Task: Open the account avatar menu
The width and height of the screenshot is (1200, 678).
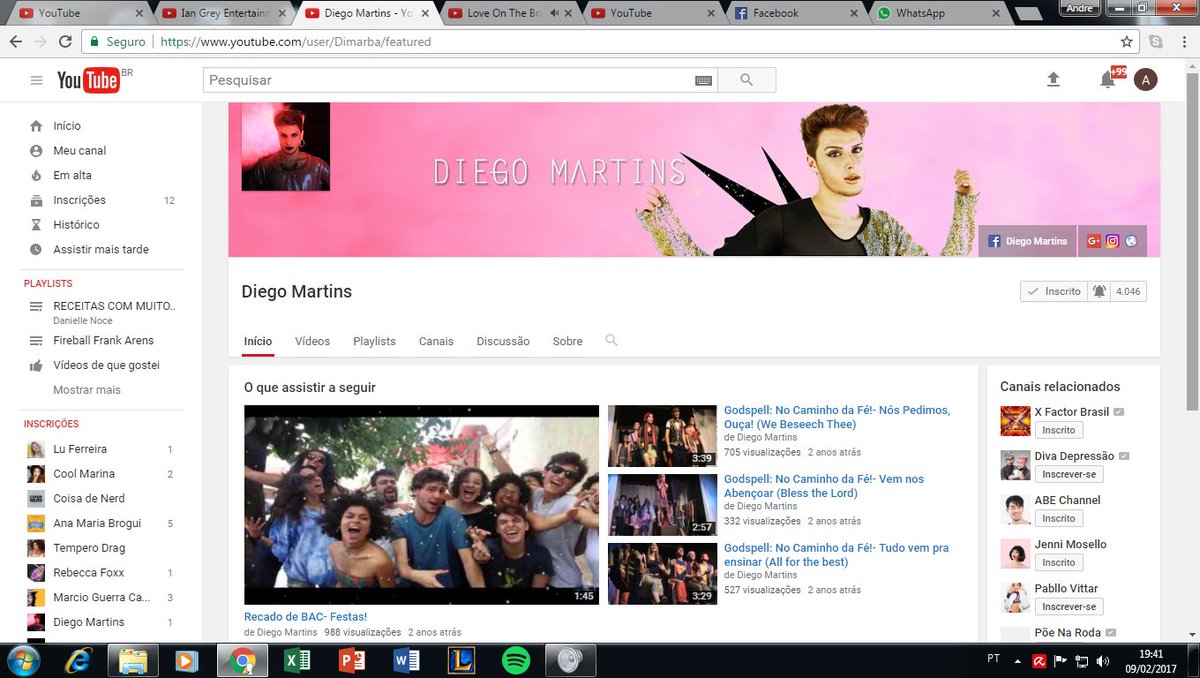Action: point(1146,80)
